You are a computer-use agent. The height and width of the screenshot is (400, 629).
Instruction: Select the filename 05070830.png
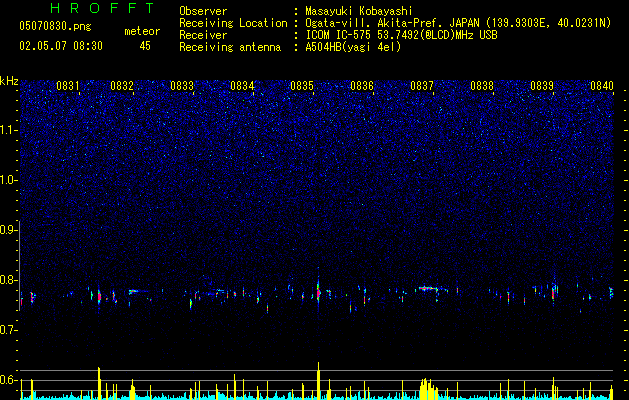coord(55,27)
